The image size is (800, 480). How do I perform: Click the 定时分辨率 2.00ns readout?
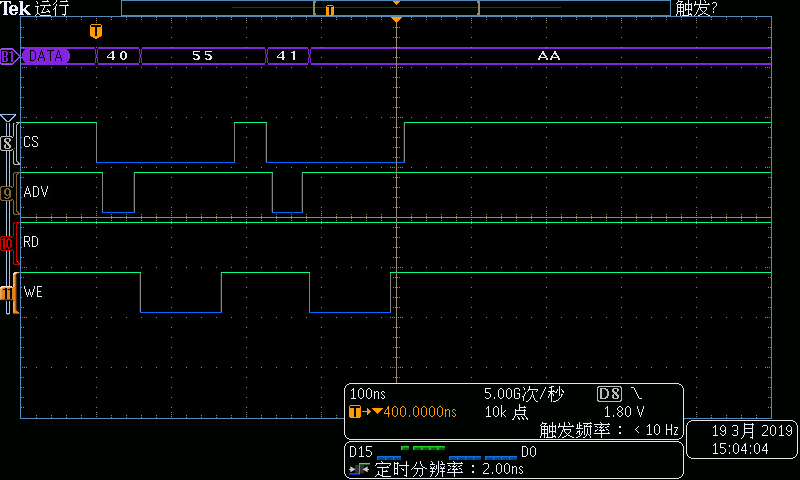click(x=449, y=469)
